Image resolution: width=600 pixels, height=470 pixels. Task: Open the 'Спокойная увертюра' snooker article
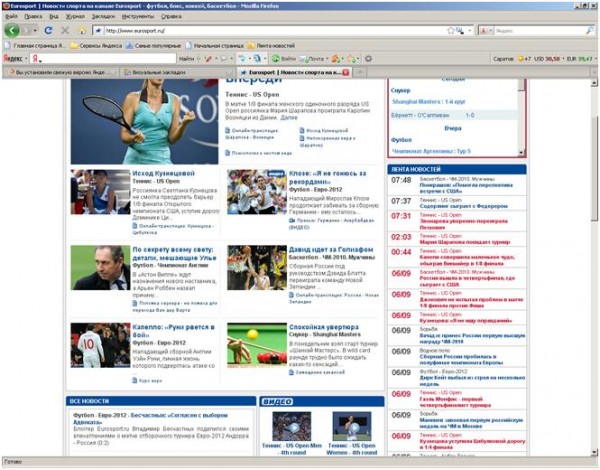[324, 327]
